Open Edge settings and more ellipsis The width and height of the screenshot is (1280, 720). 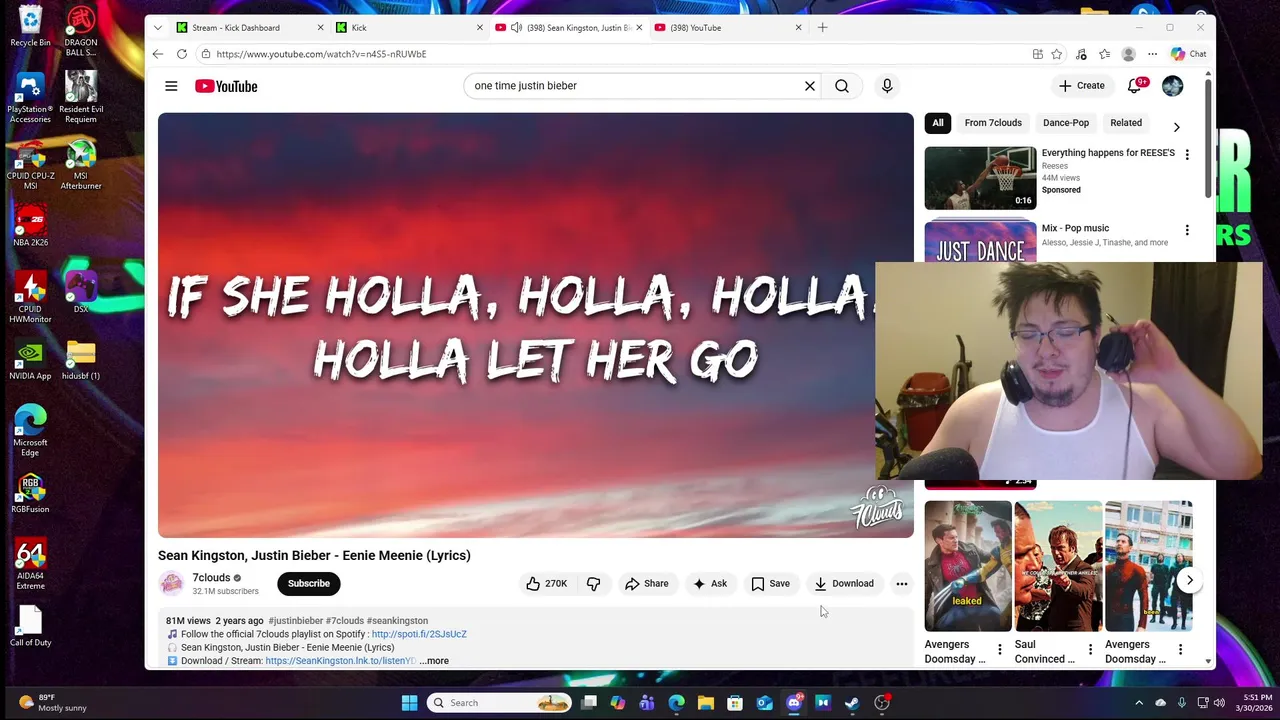coord(1152,54)
